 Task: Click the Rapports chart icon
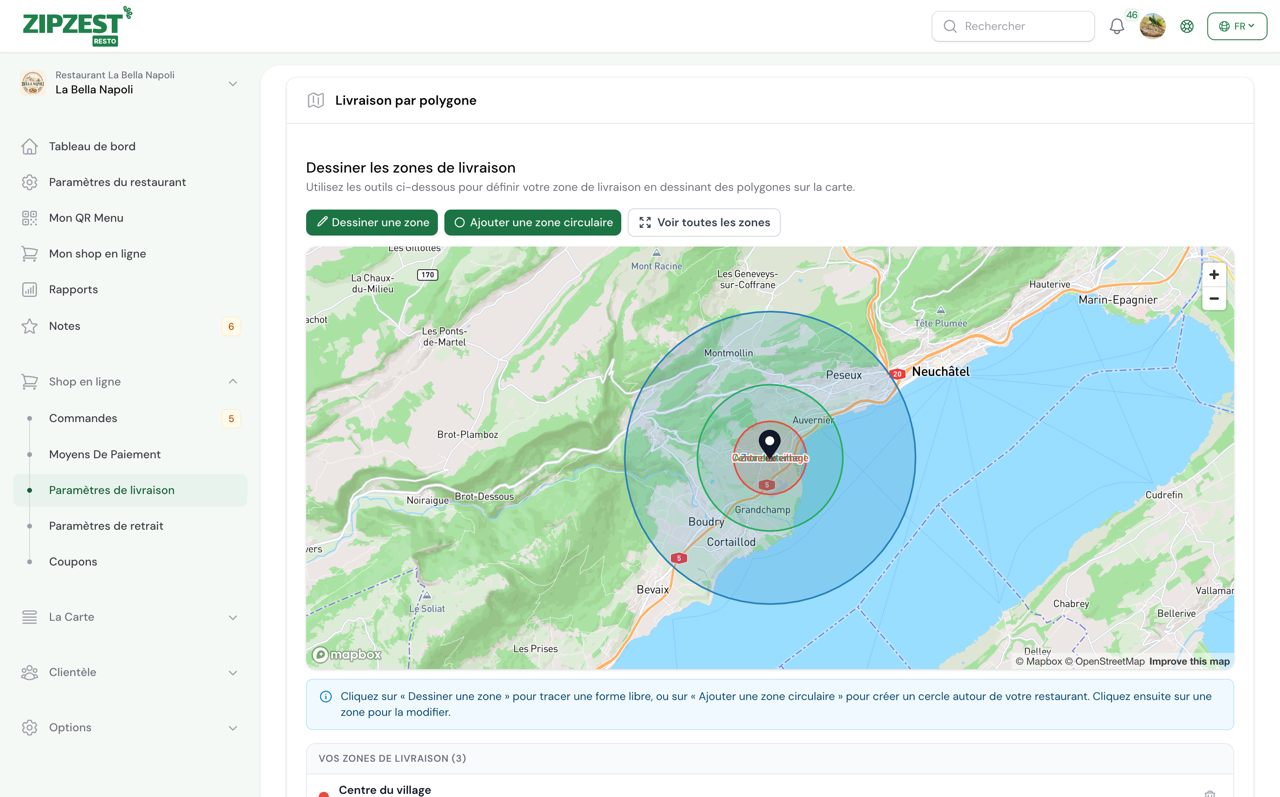(x=30, y=290)
